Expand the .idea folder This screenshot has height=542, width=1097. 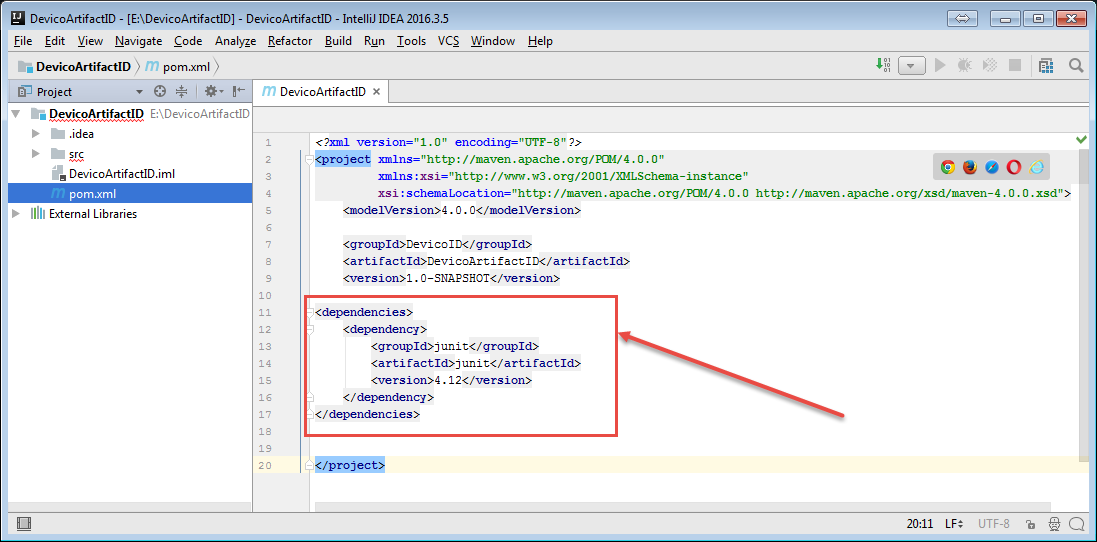[x=36, y=134]
